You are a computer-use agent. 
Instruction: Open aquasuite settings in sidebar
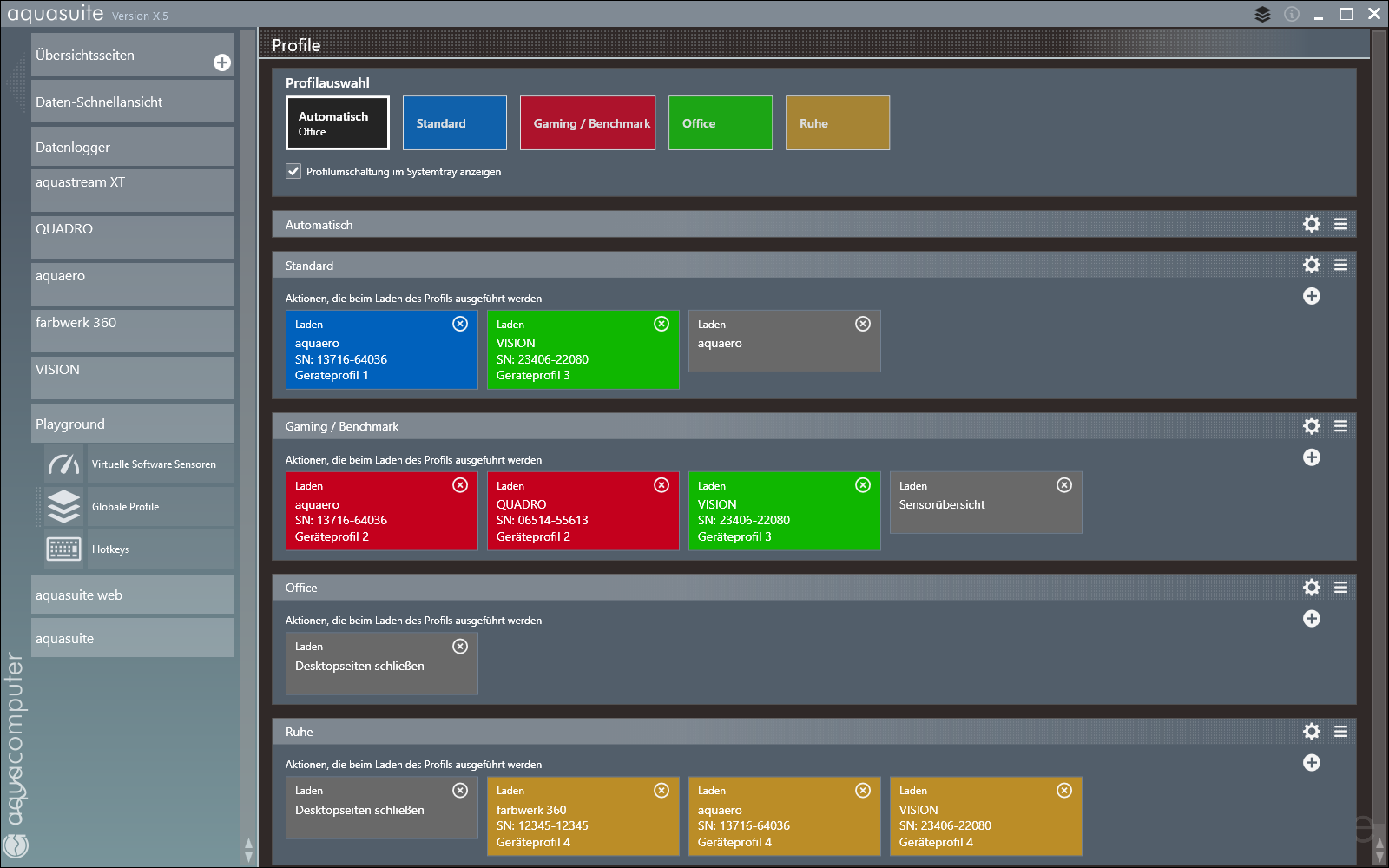click(x=133, y=638)
